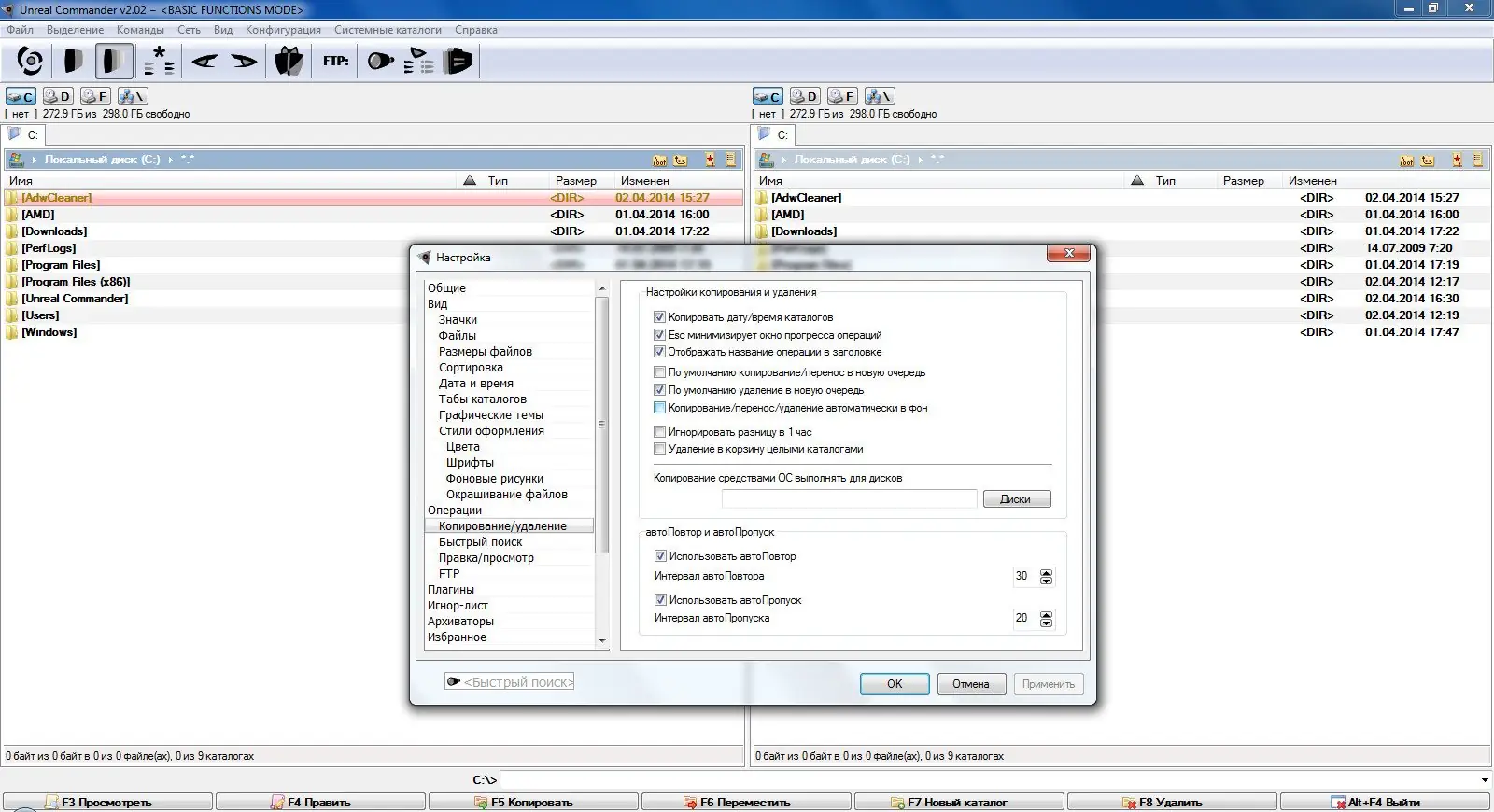The image size is (1494, 812).
Task: Open network drive in left panel
Action: [x=133, y=96]
